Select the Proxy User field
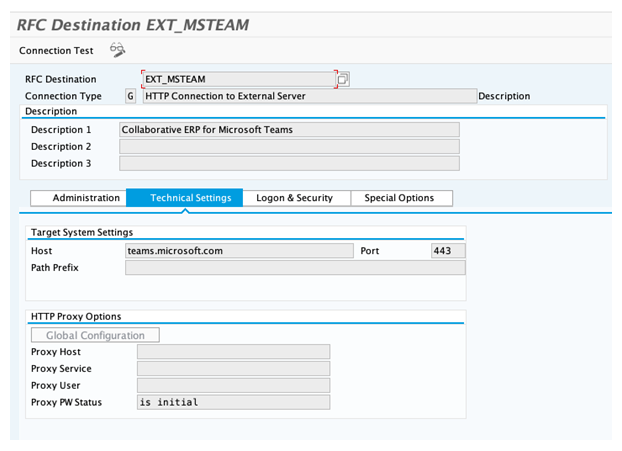622x451 pixels. point(233,386)
